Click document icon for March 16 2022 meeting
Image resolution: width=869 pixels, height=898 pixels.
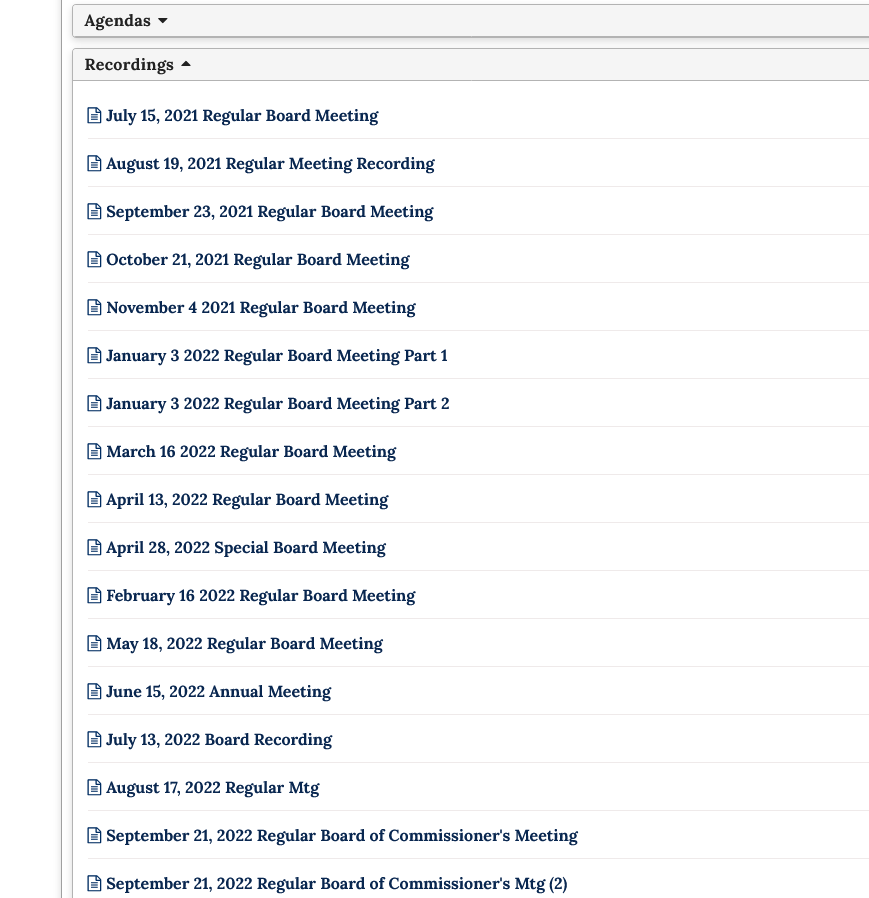pos(94,452)
